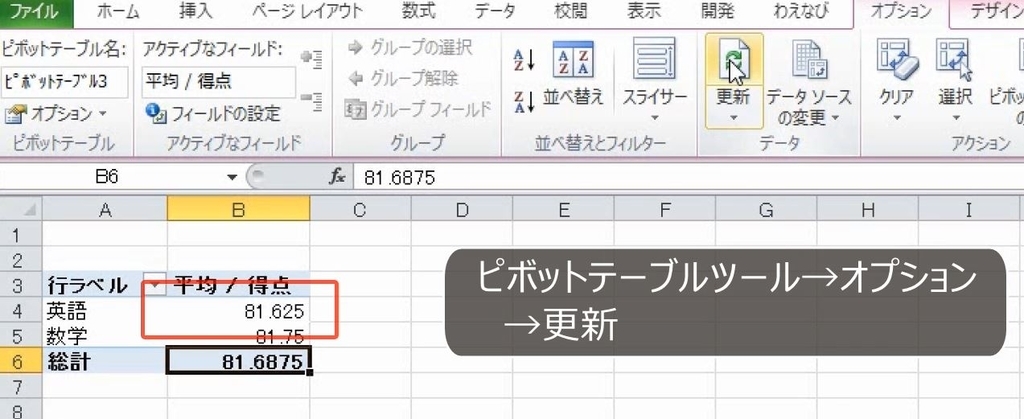This screenshot has height=419, width=1024.
Task: Click the fx insert function icon
Action: click(337, 177)
